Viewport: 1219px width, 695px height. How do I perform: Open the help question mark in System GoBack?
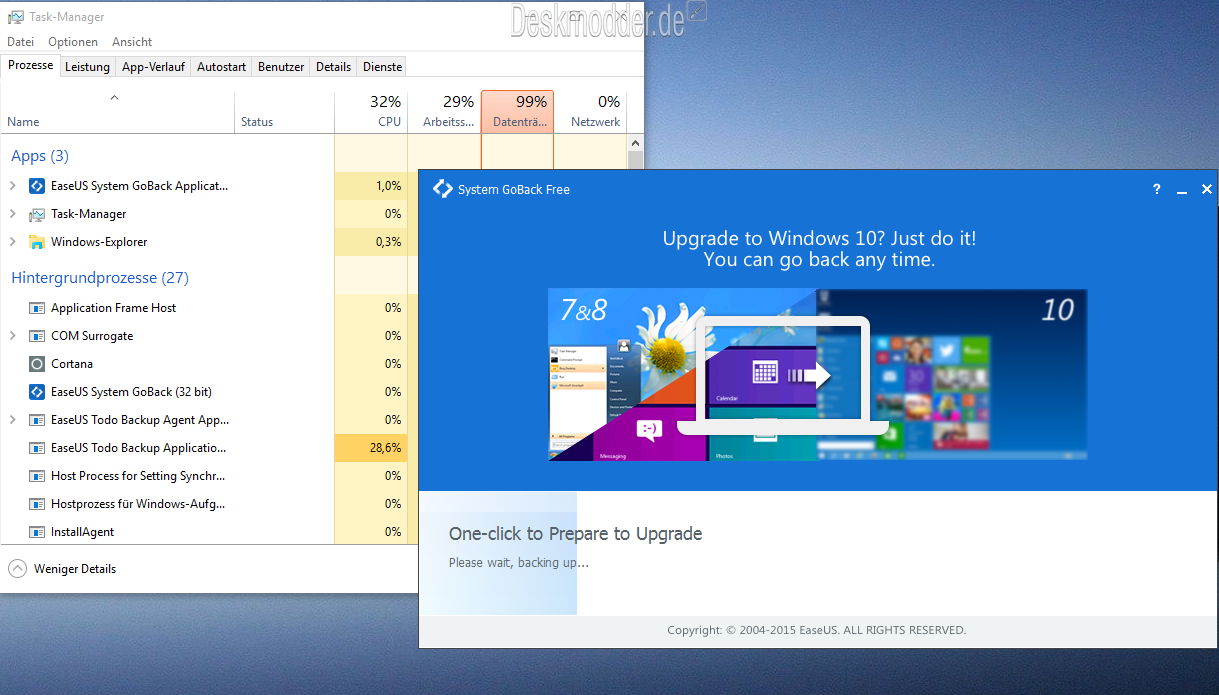pos(1157,189)
